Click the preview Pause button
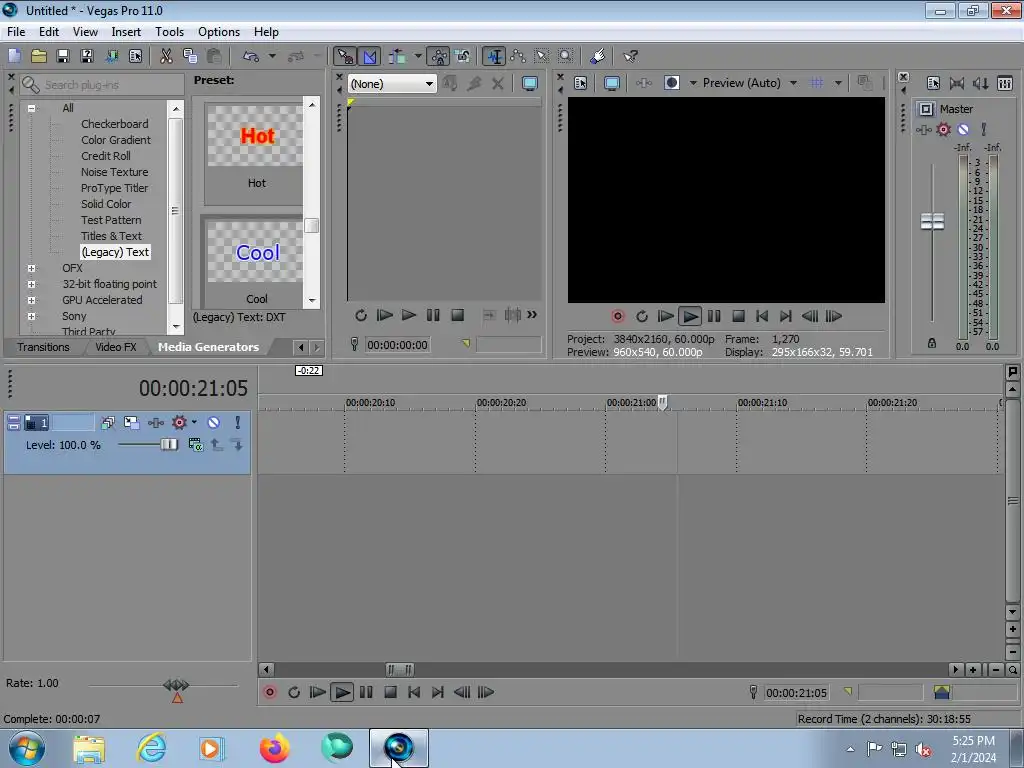The image size is (1024, 768). pos(714,316)
